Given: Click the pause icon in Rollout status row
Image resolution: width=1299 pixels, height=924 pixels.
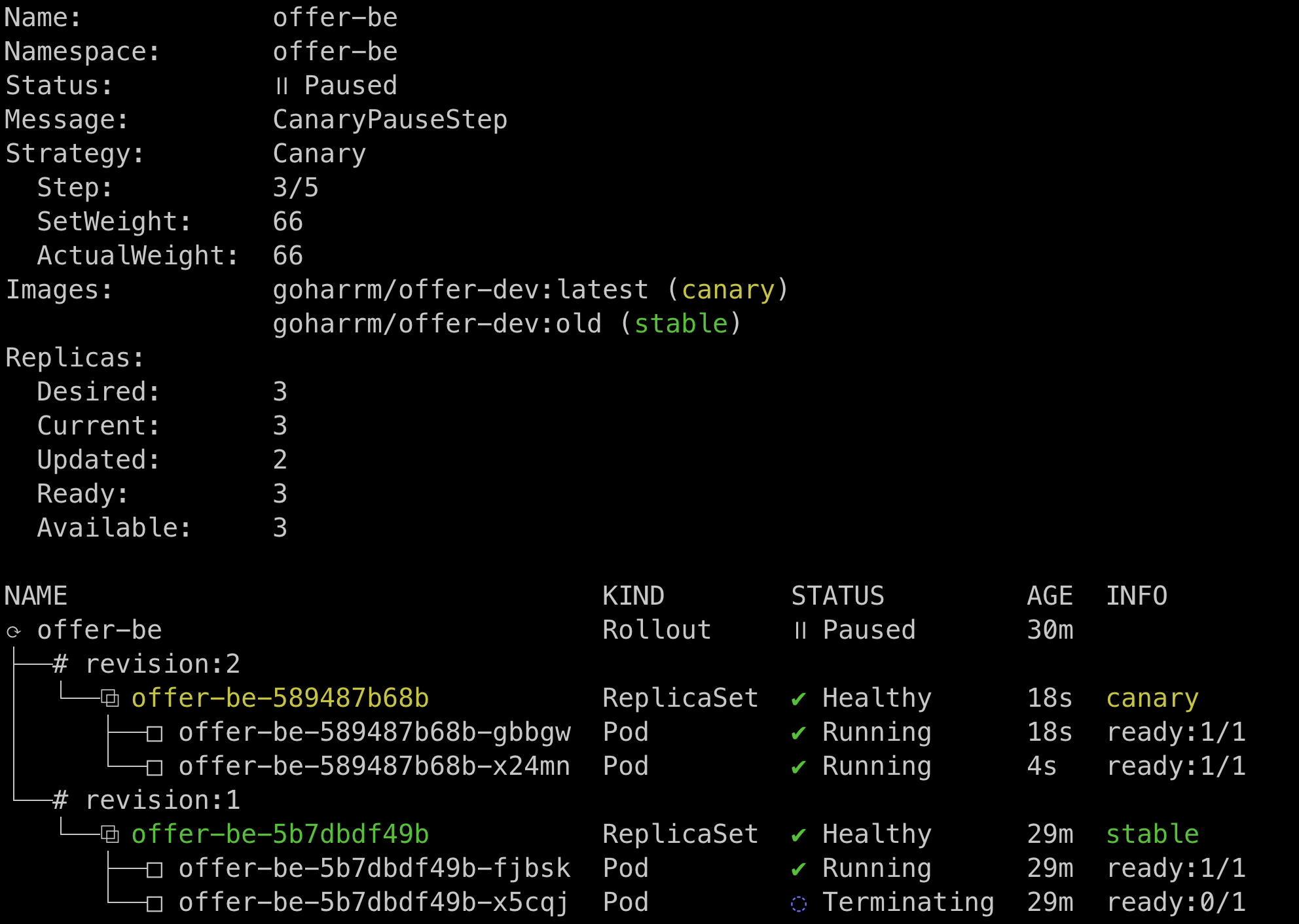Looking at the screenshot, I should 800,630.
